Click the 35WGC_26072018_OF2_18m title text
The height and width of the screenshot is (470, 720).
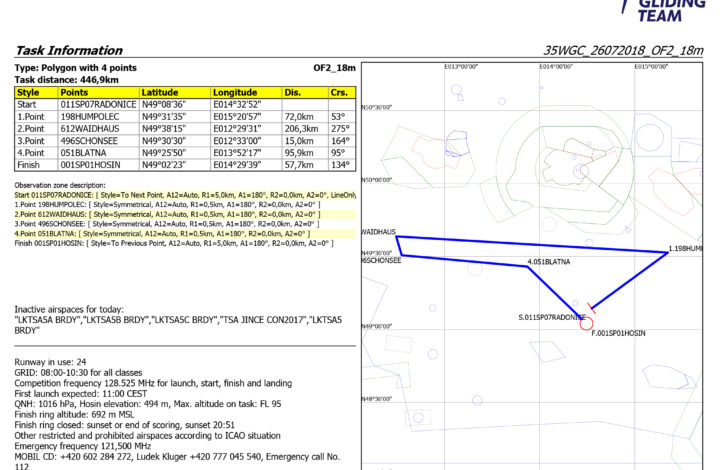point(623,51)
